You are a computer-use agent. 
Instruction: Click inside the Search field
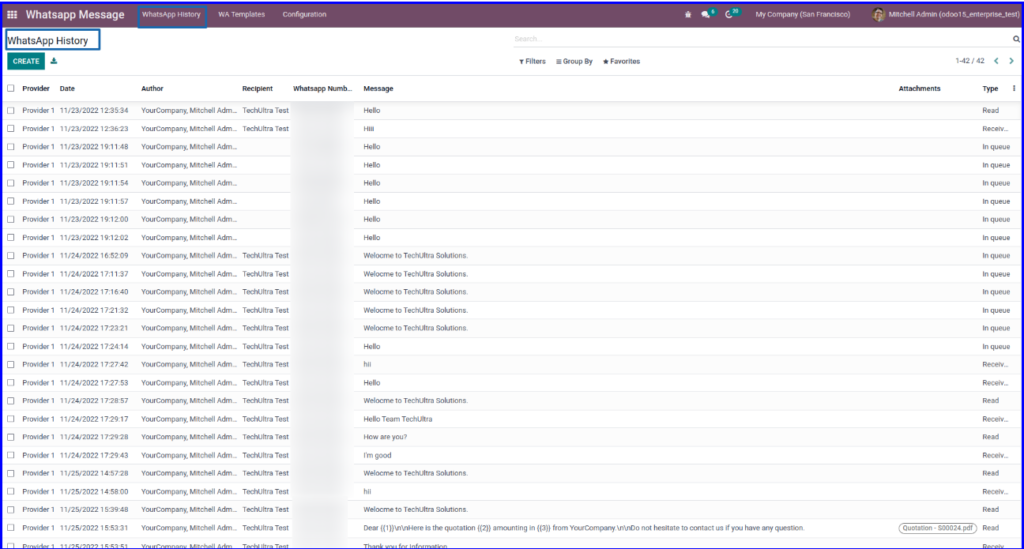tap(761, 39)
